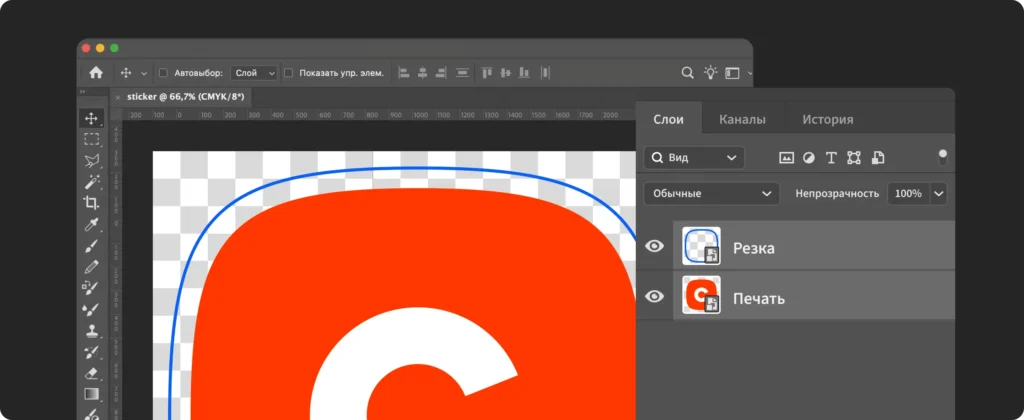
Task: Close the sticker document tab
Action: coord(118,97)
